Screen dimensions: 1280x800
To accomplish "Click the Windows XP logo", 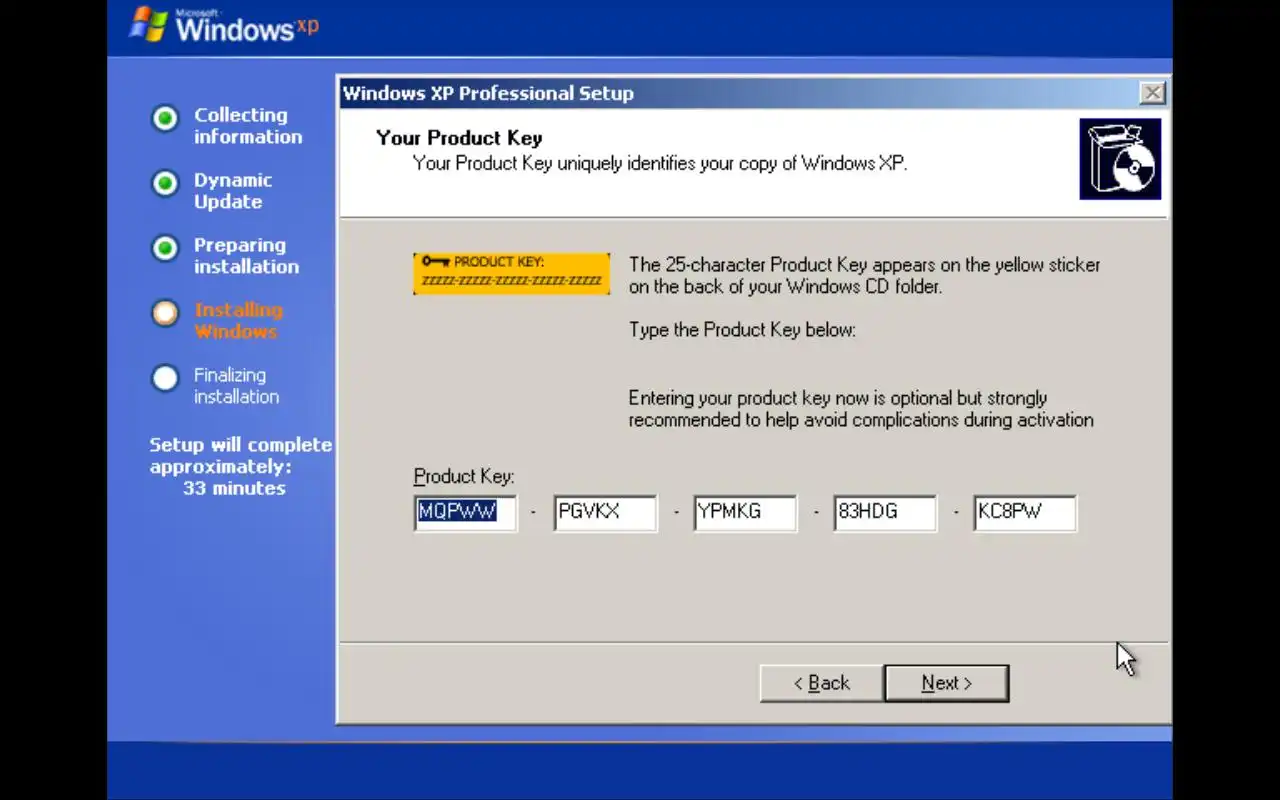I will click(x=224, y=25).
